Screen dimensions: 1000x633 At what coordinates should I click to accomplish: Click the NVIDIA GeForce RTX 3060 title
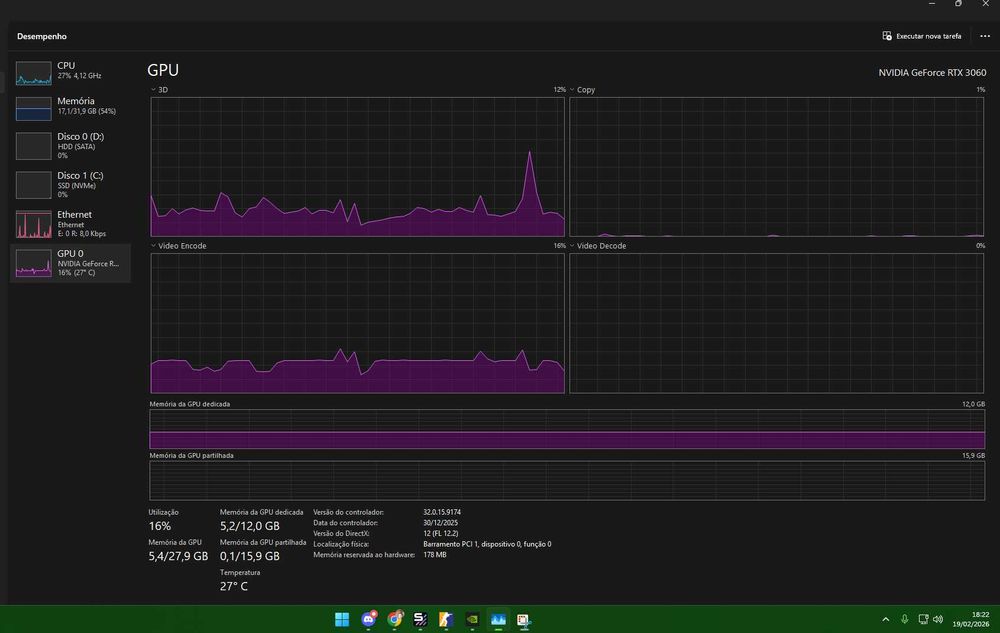932,73
